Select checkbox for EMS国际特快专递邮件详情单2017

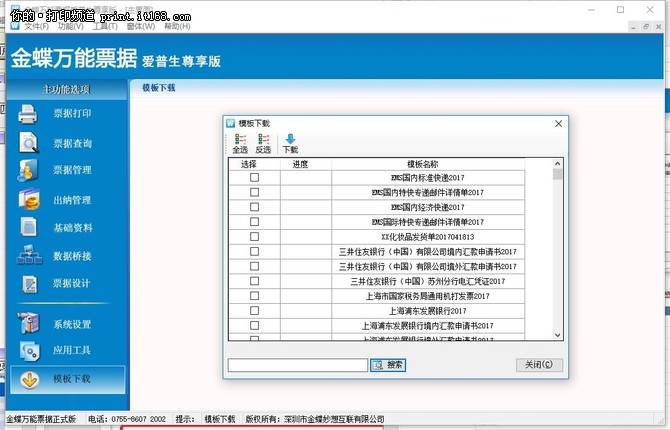255,222
